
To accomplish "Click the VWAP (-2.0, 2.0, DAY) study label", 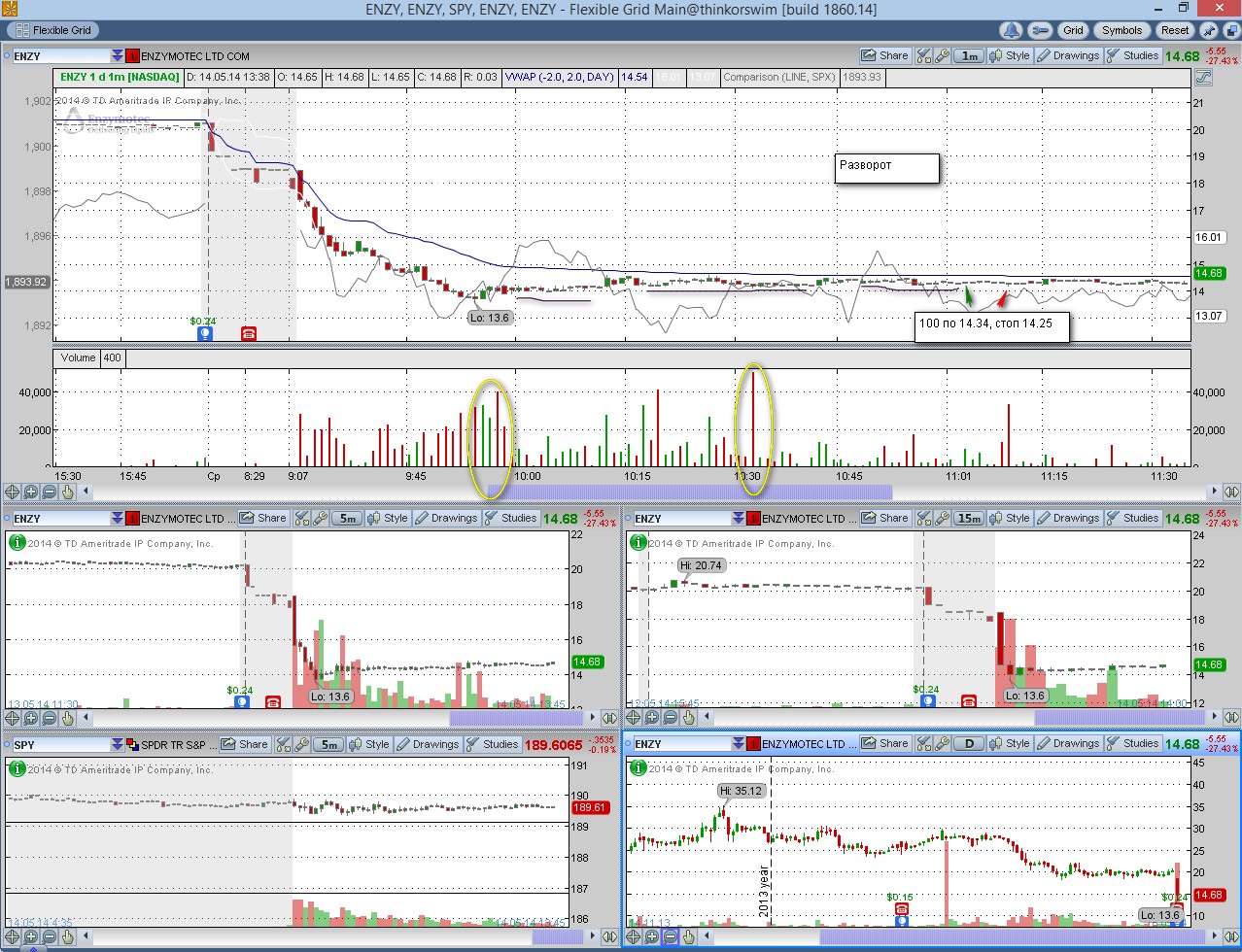I will 560,77.
